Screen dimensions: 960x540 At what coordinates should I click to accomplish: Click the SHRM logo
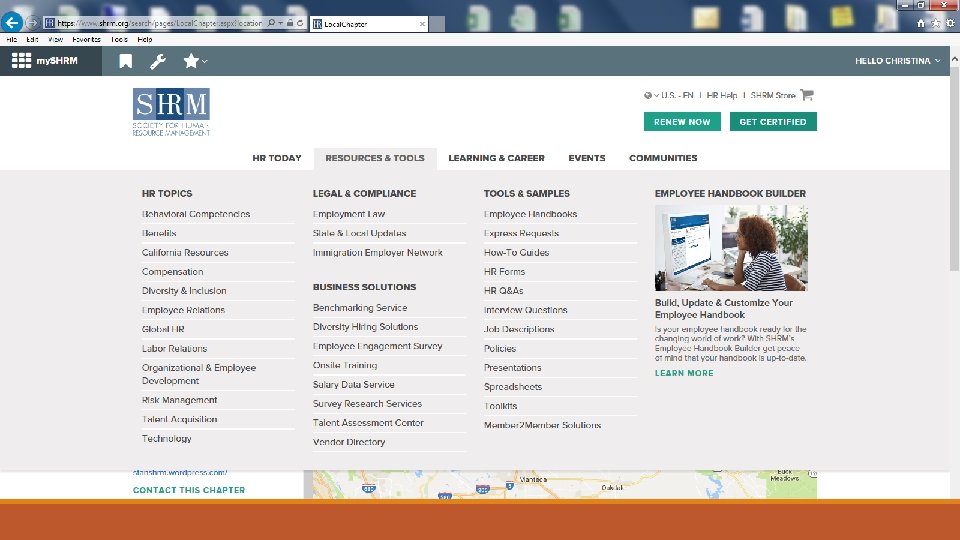171,112
